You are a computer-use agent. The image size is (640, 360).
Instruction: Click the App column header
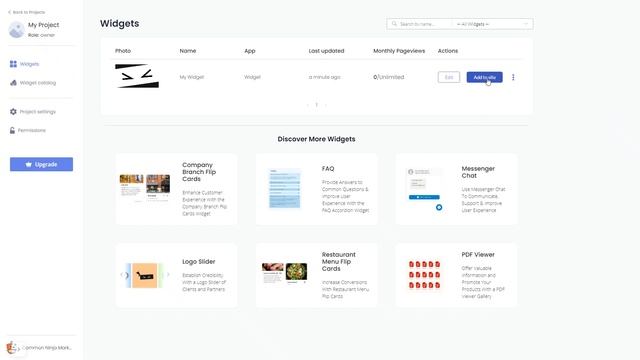250,51
